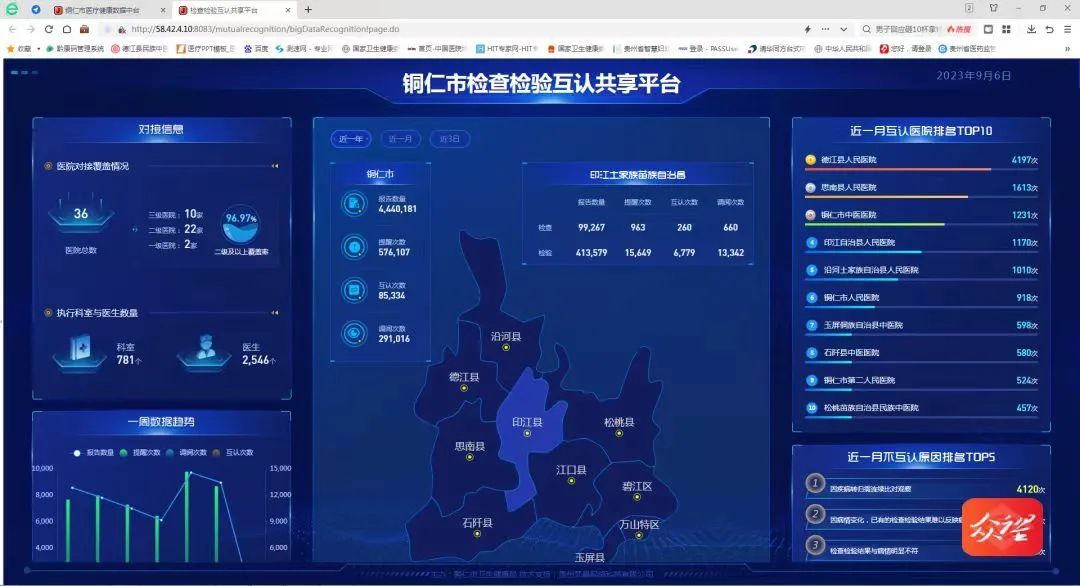Click the 科室 department icon
This screenshot has height=586, width=1080.
tap(80, 352)
